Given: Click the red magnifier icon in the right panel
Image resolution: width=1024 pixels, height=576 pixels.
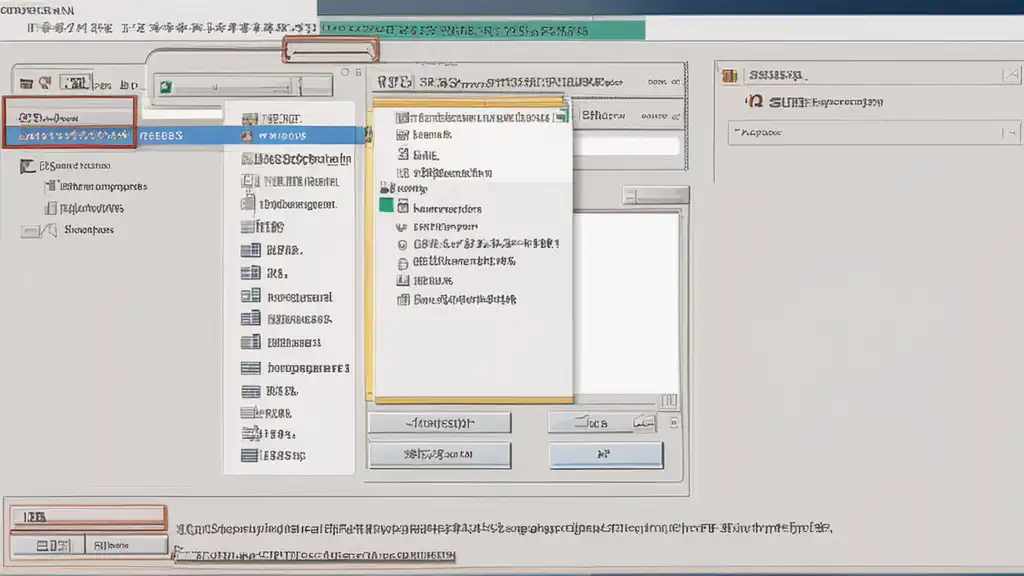Looking at the screenshot, I should [x=754, y=101].
